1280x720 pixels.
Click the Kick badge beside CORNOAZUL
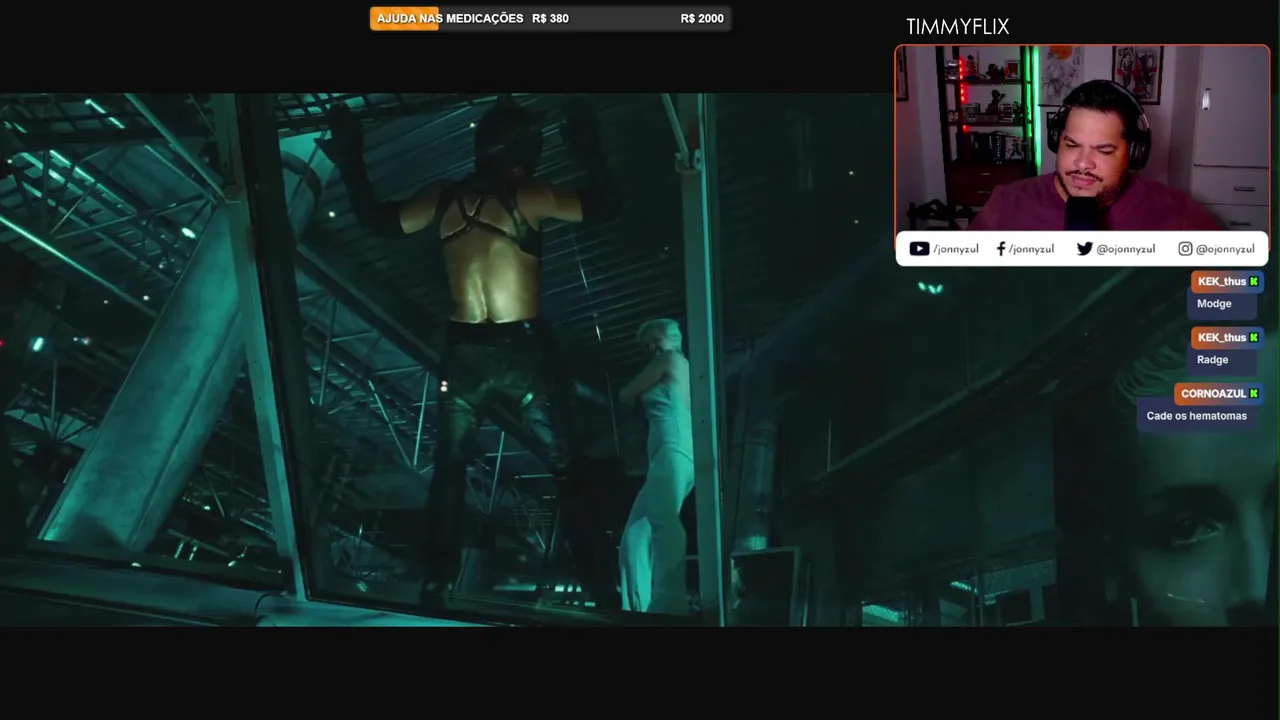[x=1254, y=394]
